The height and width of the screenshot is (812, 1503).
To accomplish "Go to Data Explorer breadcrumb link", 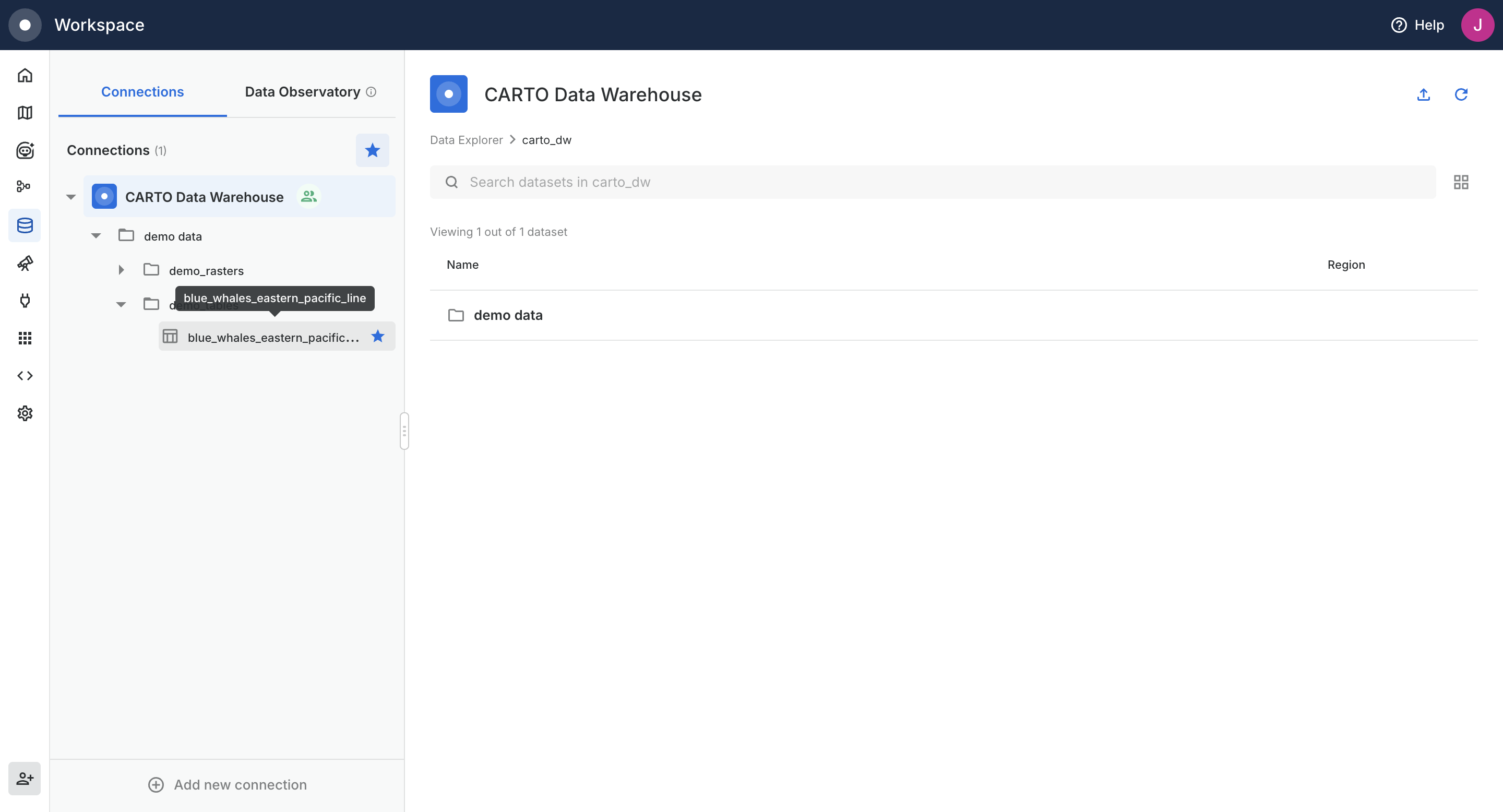I will [466, 140].
